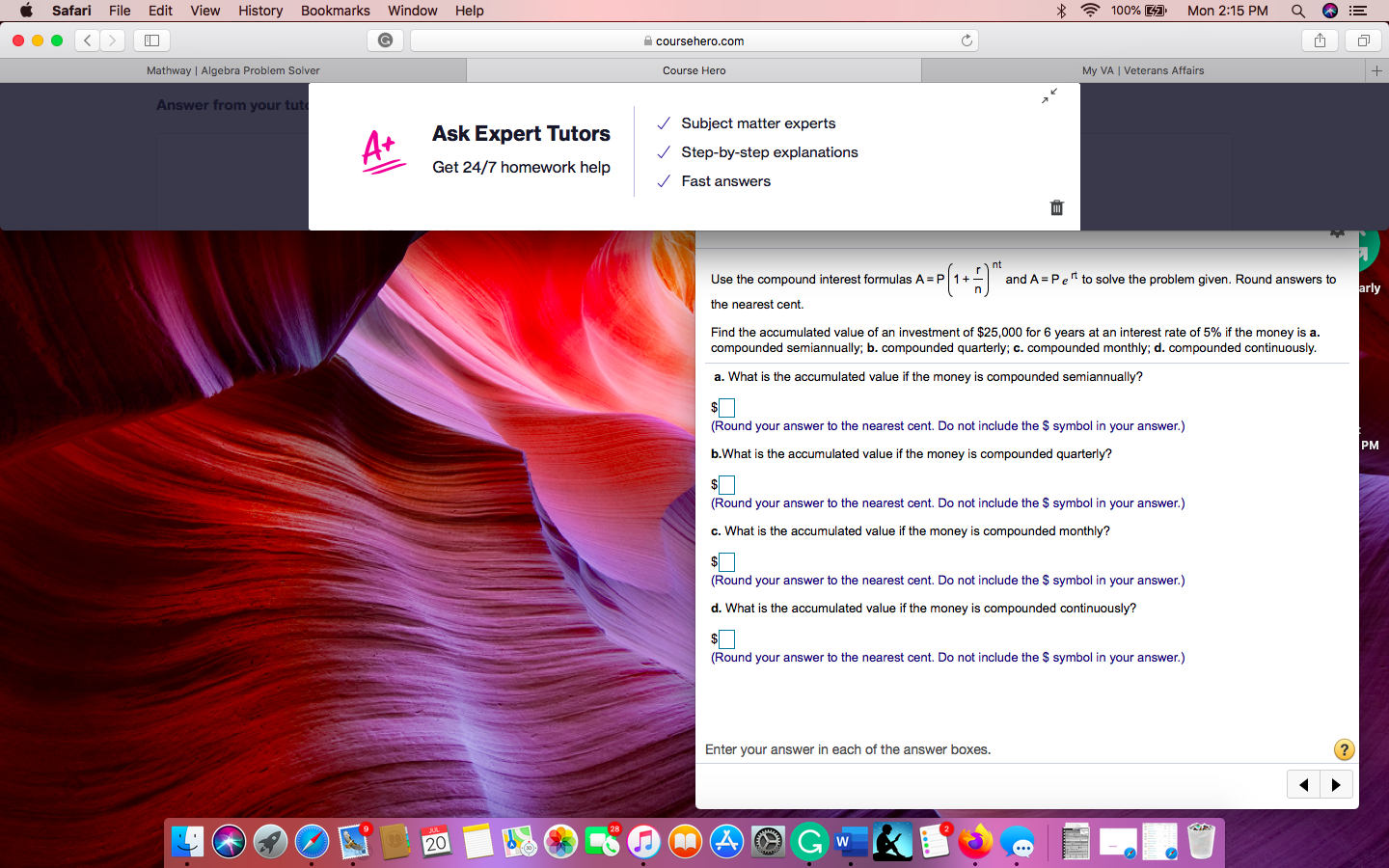The image size is (1389, 868).
Task: Click the semiannually answer input box
Action: point(727,408)
